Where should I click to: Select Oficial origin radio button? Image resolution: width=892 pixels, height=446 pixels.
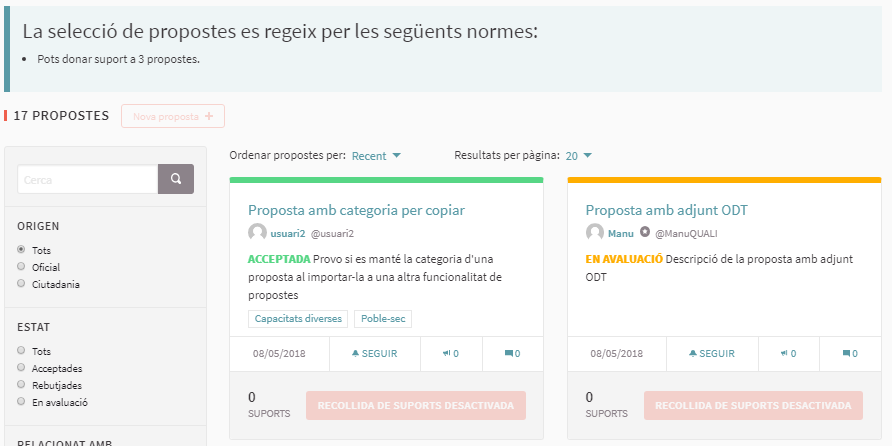[x=21, y=267]
